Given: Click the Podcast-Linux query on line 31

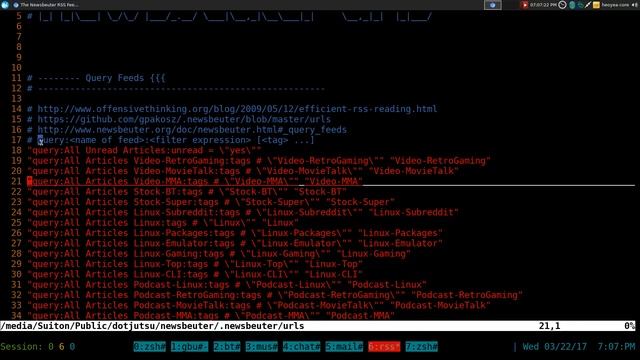Looking at the screenshot, I should tap(227, 285).
